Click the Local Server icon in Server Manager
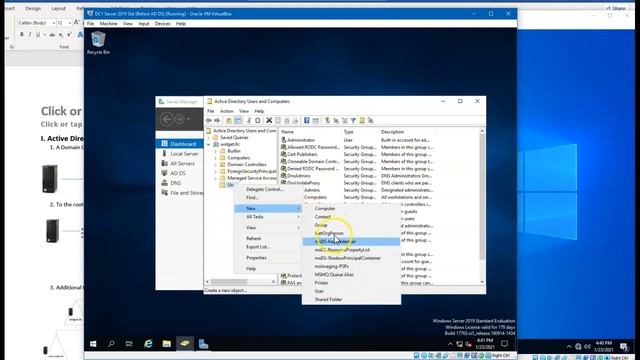Screen dimensions: 640x360 click(164, 153)
